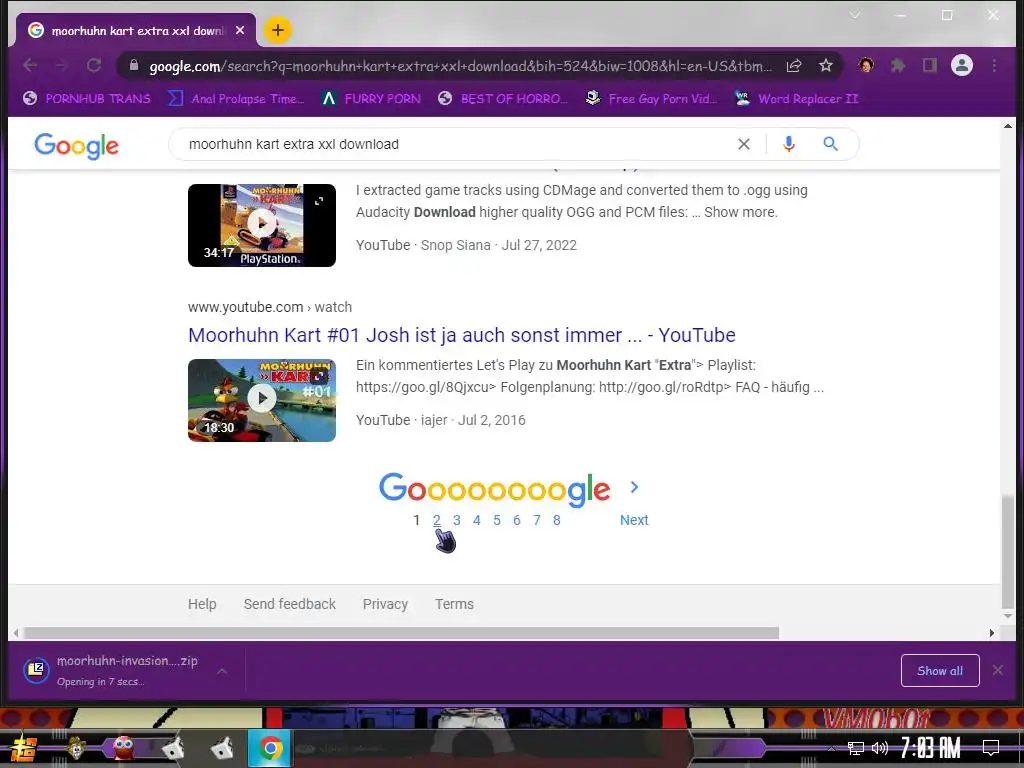Show hidden tray icons chevron
Image resolution: width=1024 pixels, height=768 pixels.
831,748
